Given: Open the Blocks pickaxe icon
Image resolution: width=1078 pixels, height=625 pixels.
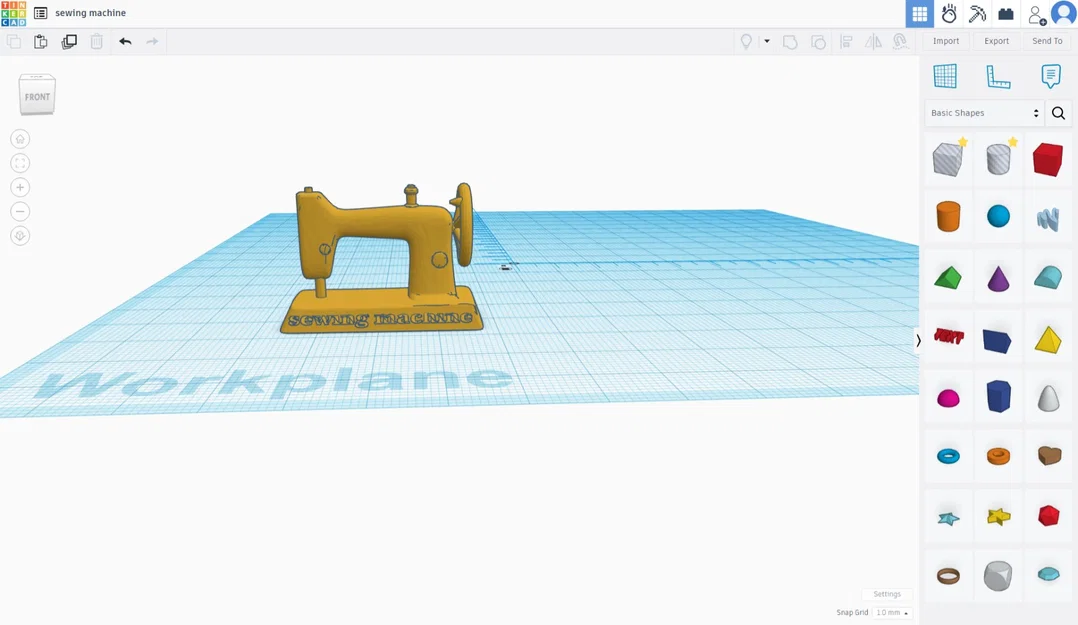Looking at the screenshot, I should (977, 14).
